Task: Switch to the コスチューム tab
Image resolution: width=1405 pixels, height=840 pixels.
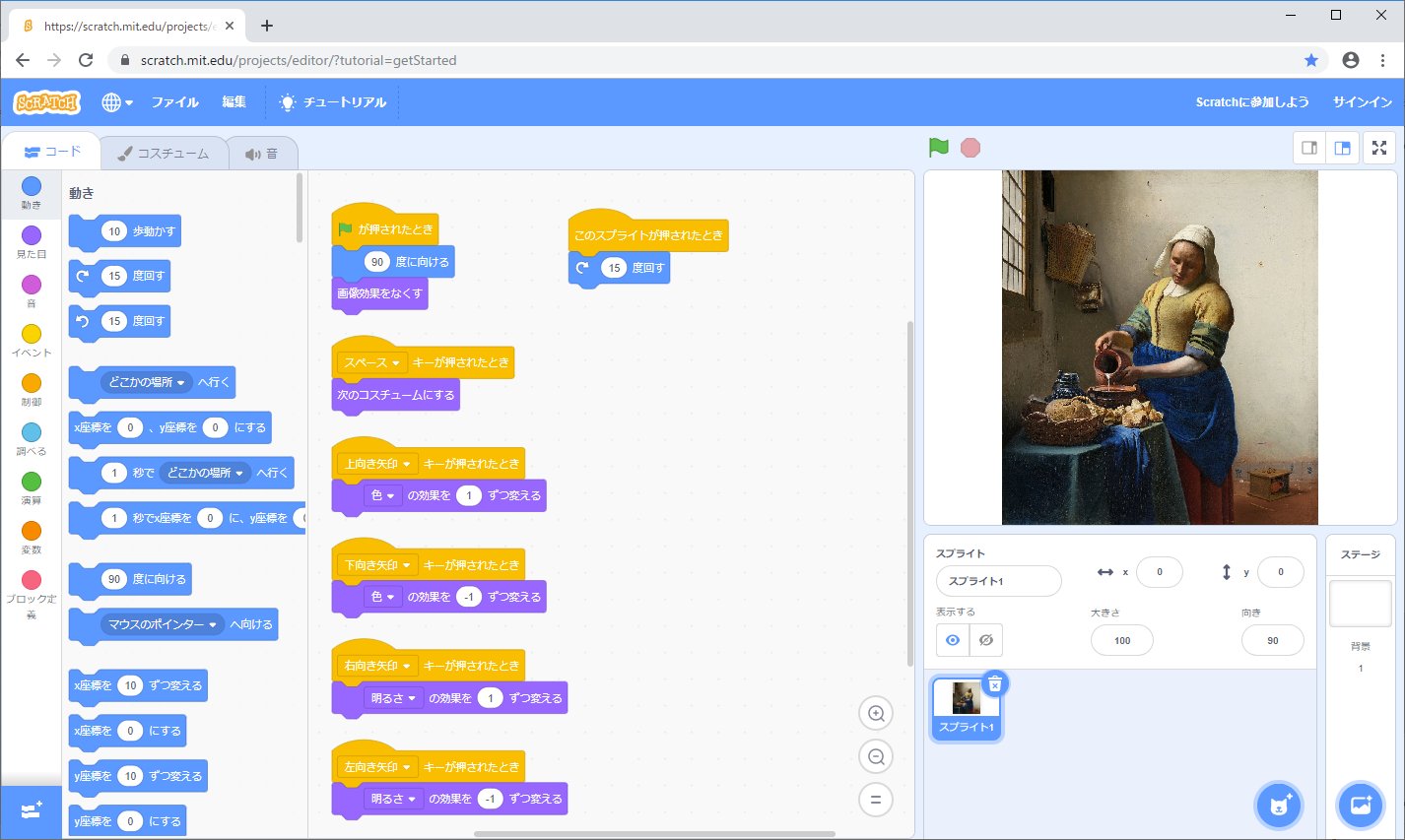Action: [164, 154]
